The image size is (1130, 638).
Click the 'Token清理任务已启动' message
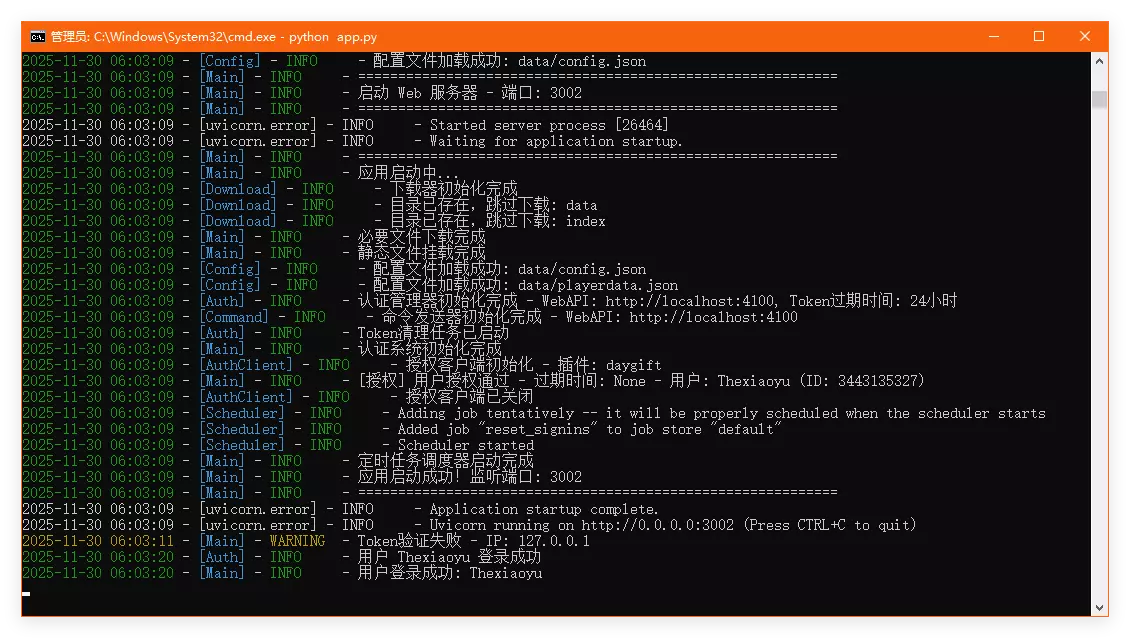pos(433,333)
